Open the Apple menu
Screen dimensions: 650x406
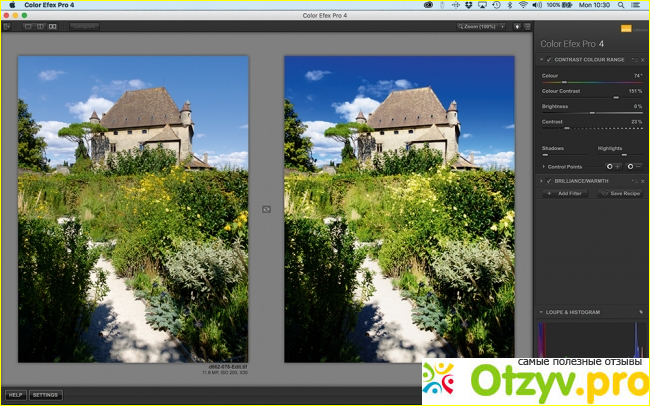pos(10,5)
